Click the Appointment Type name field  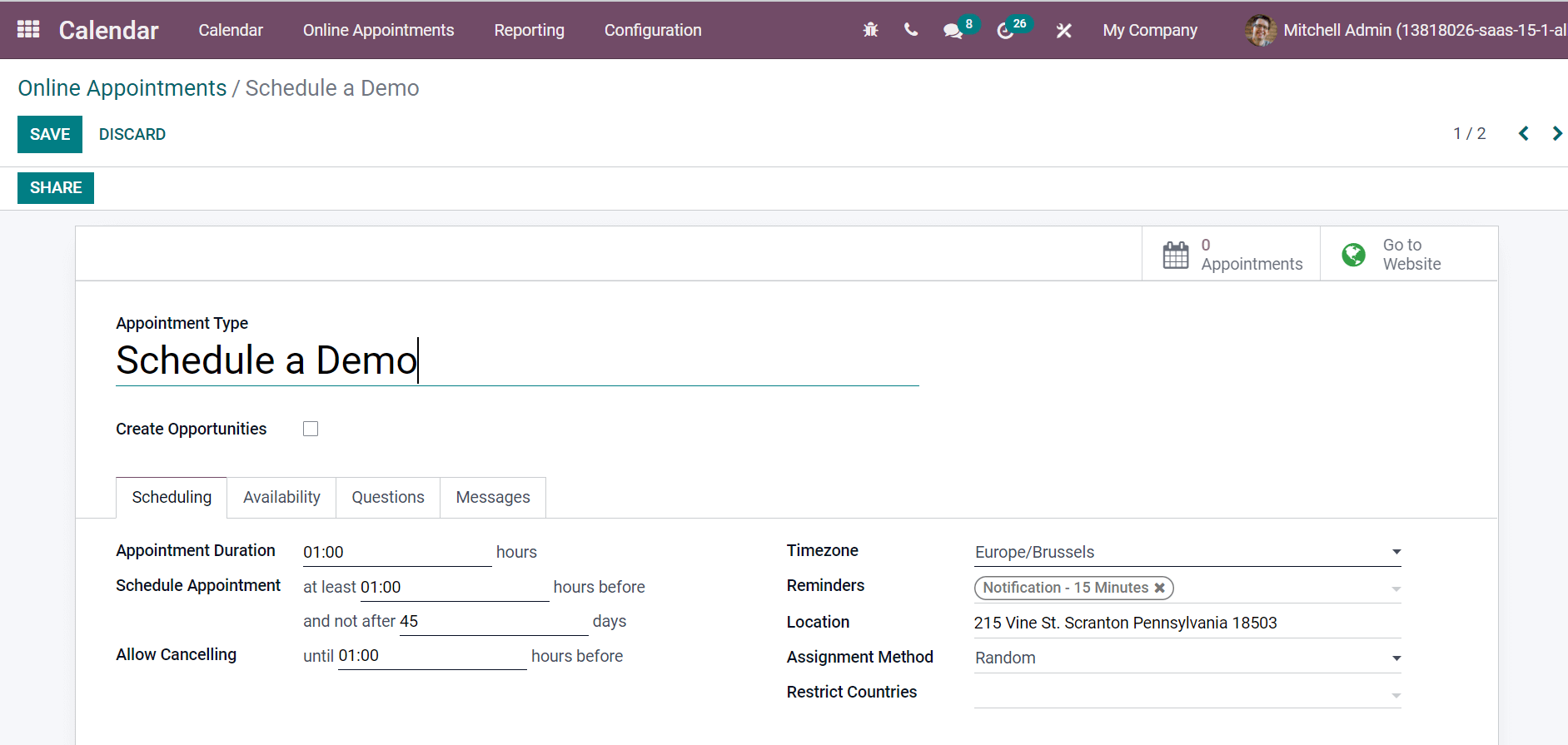517,360
